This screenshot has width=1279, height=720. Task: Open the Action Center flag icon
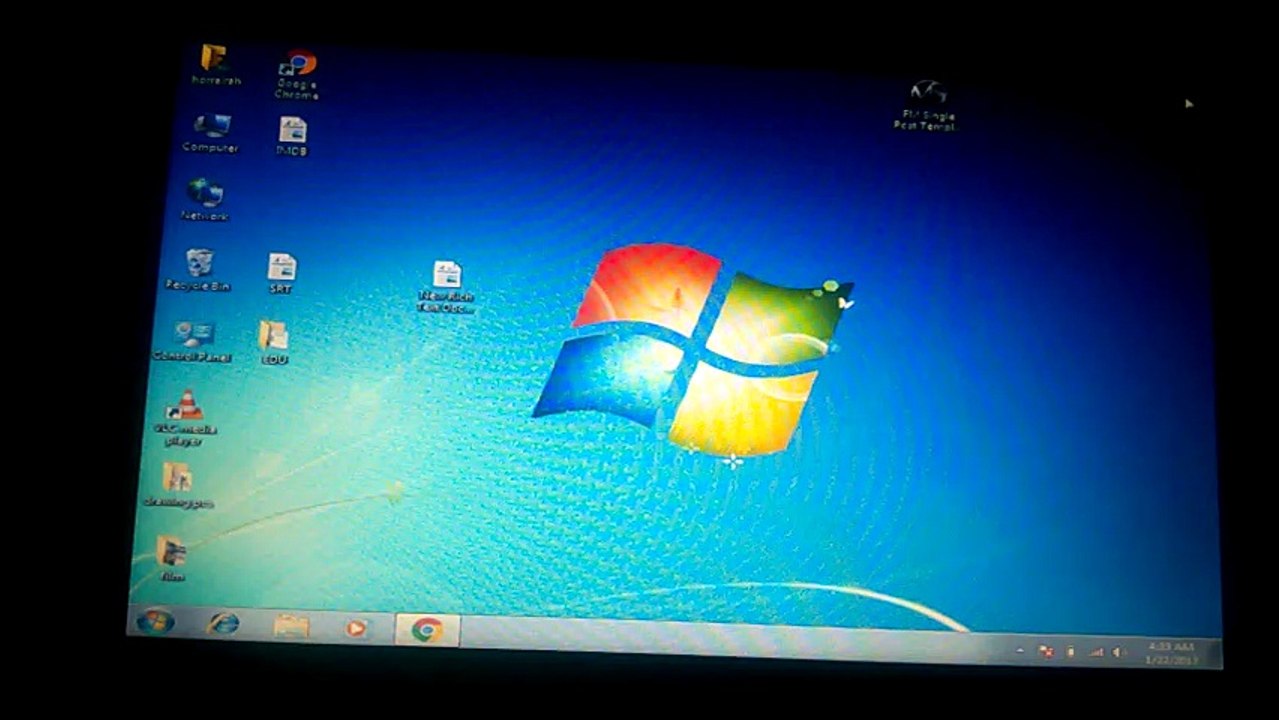click(x=1046, y=651)
